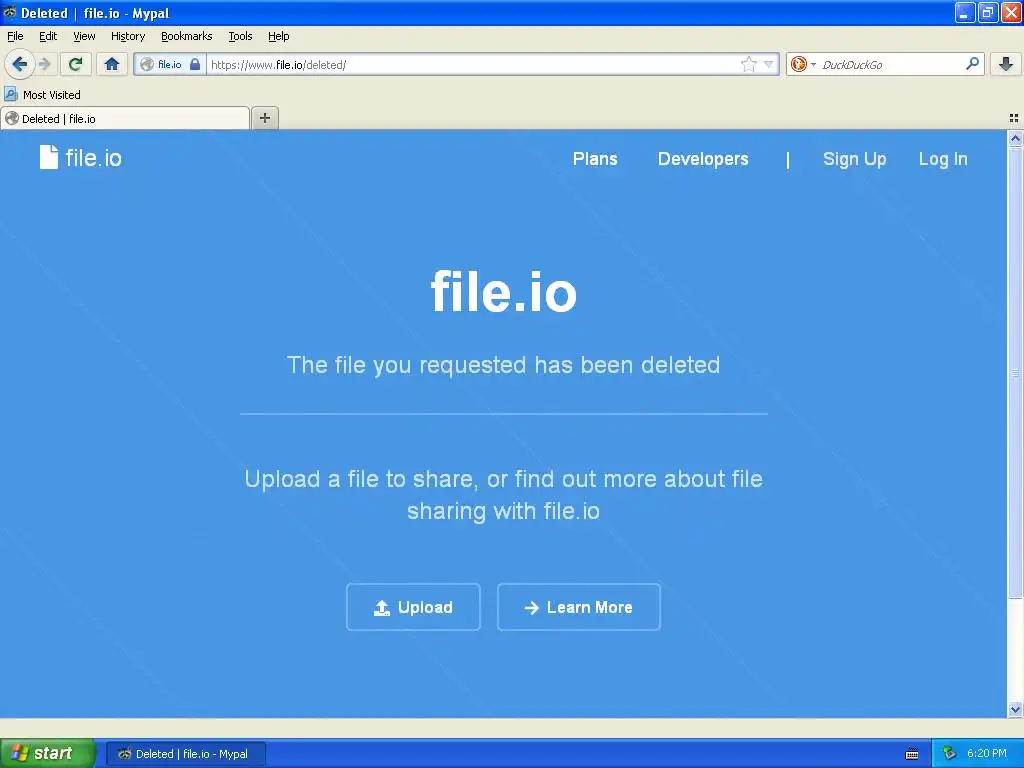The width and height of the screenshot is (1024, 768).
Task: Click Sign Up in the header
Action: pyautogui.click(x=854, y=159)
